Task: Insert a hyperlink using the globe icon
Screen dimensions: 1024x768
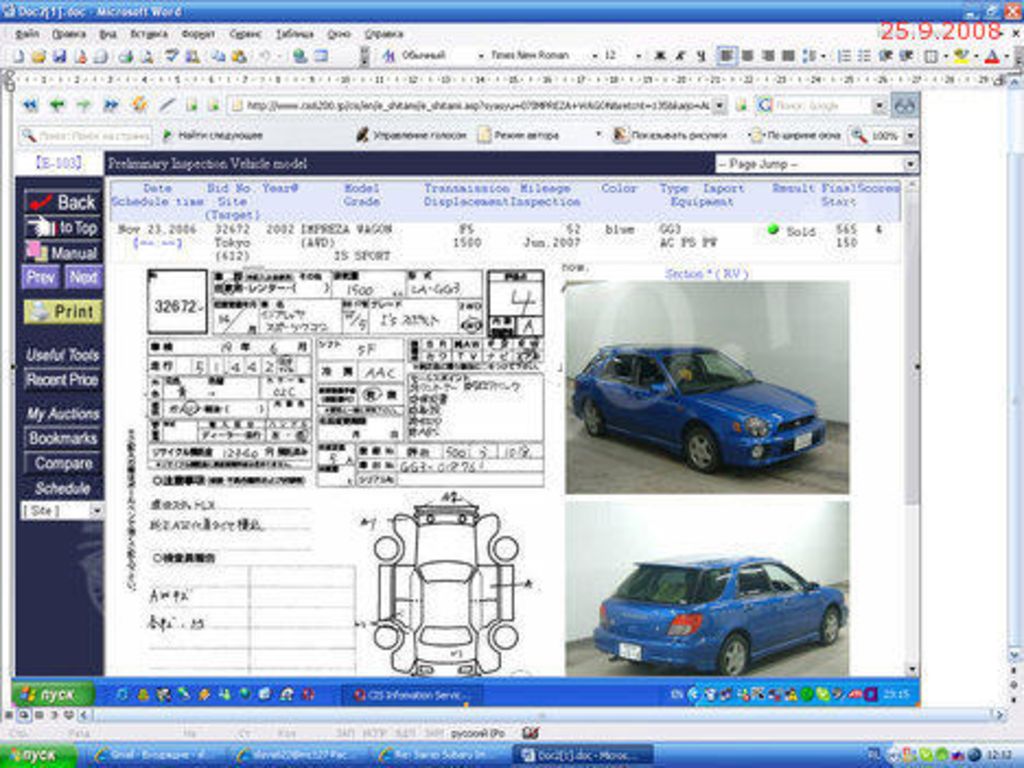Action: click(x=300, y=57)
